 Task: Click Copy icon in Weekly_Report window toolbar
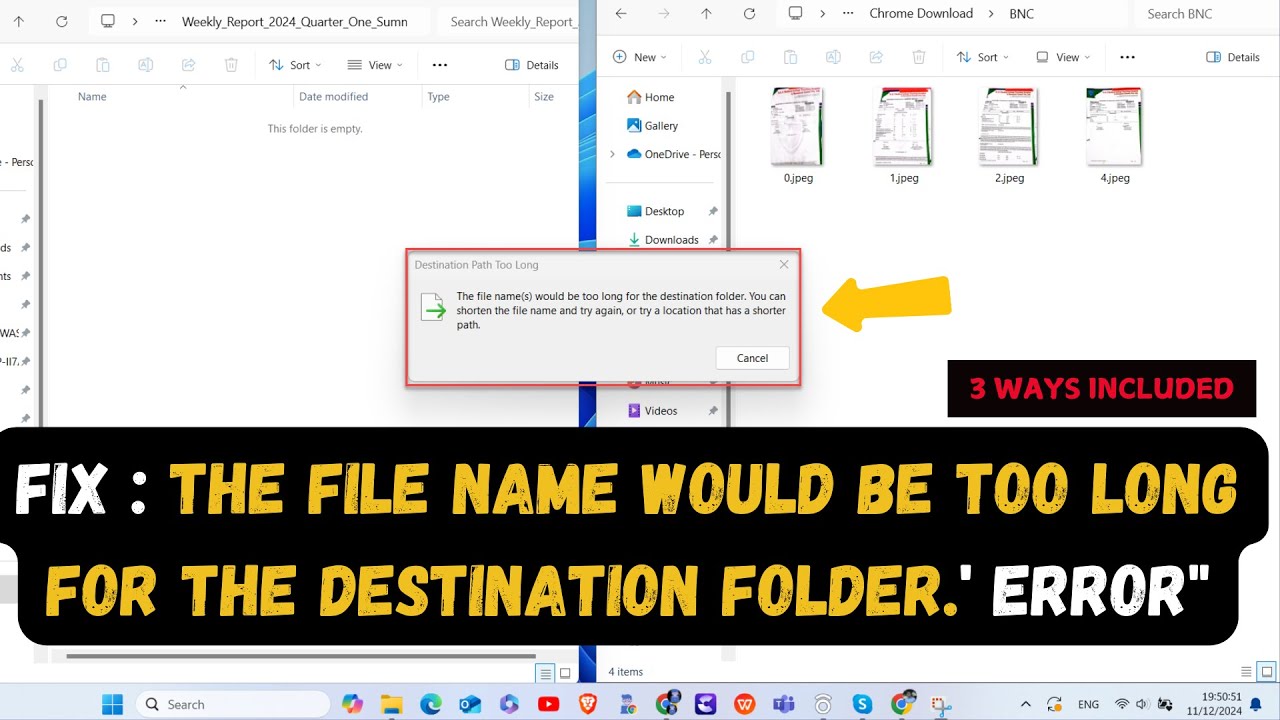[x=59, y=65]
